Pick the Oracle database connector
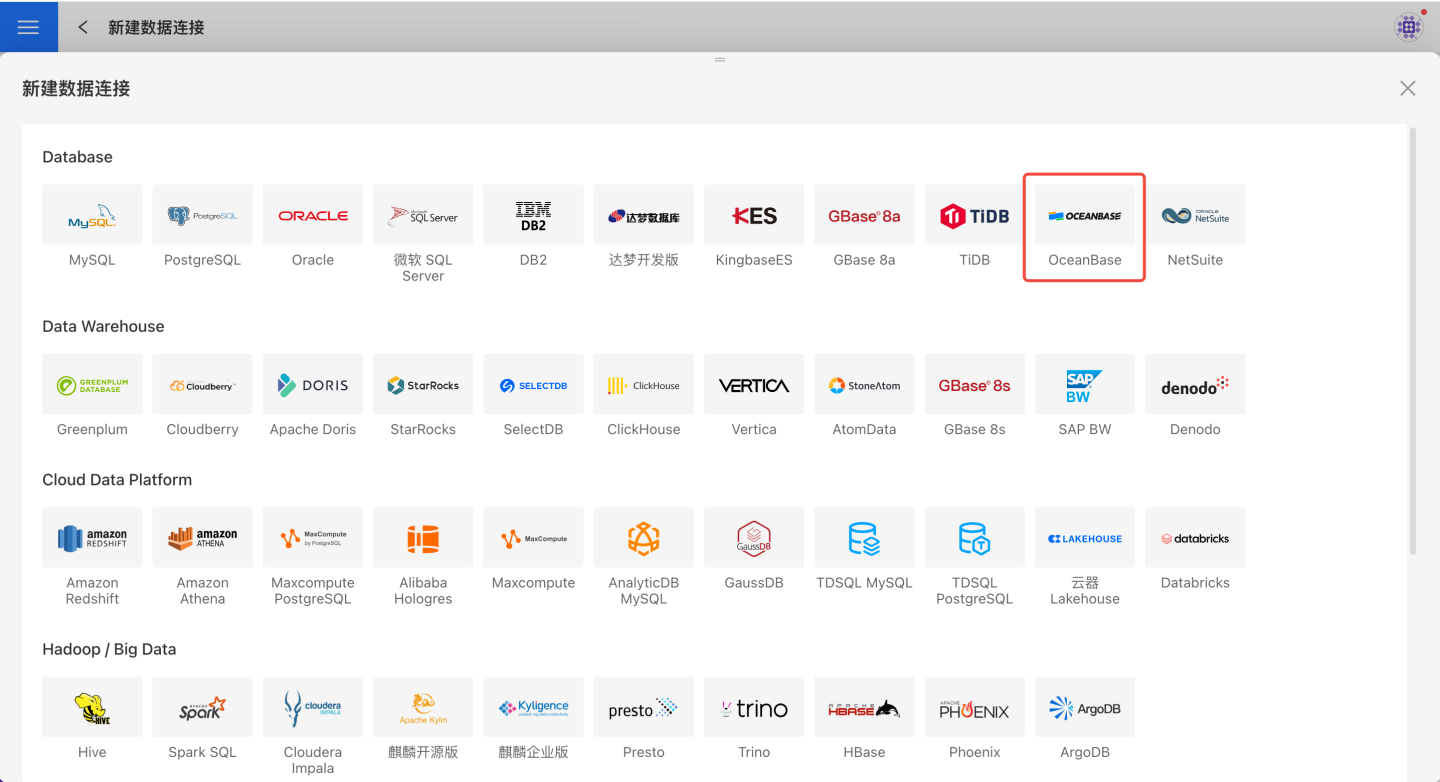 [x=313, y=215]
